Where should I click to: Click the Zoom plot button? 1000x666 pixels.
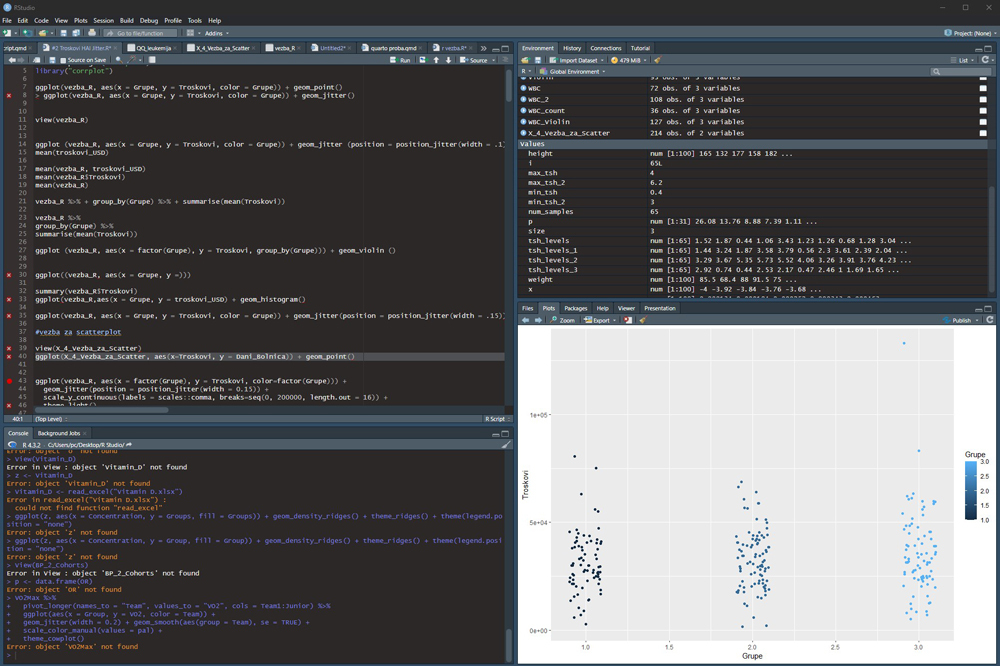tap(564, 320)
